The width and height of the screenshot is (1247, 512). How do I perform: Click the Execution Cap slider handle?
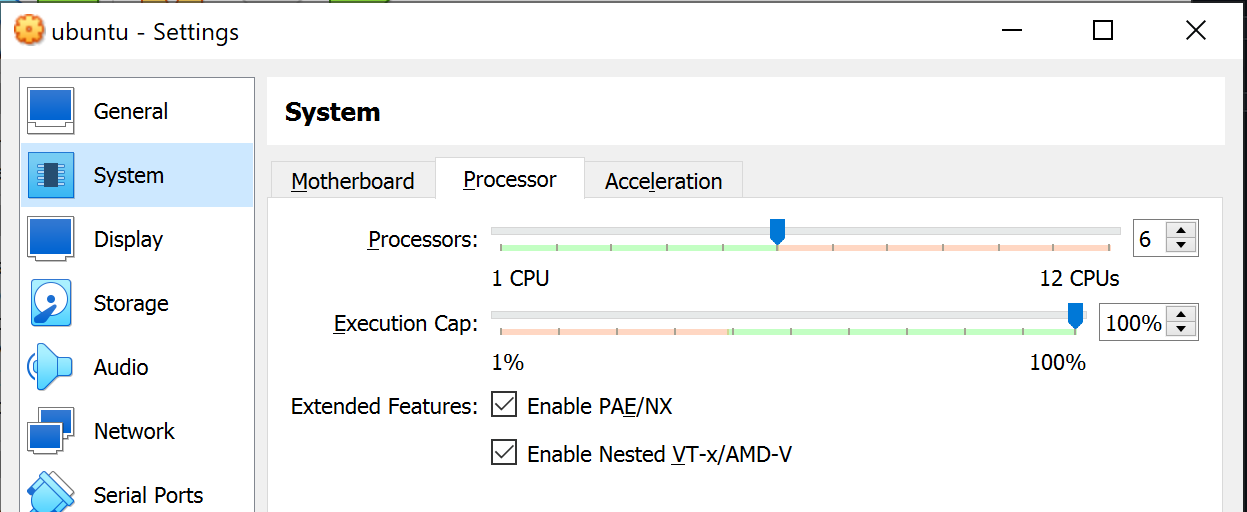(1075, 316)
